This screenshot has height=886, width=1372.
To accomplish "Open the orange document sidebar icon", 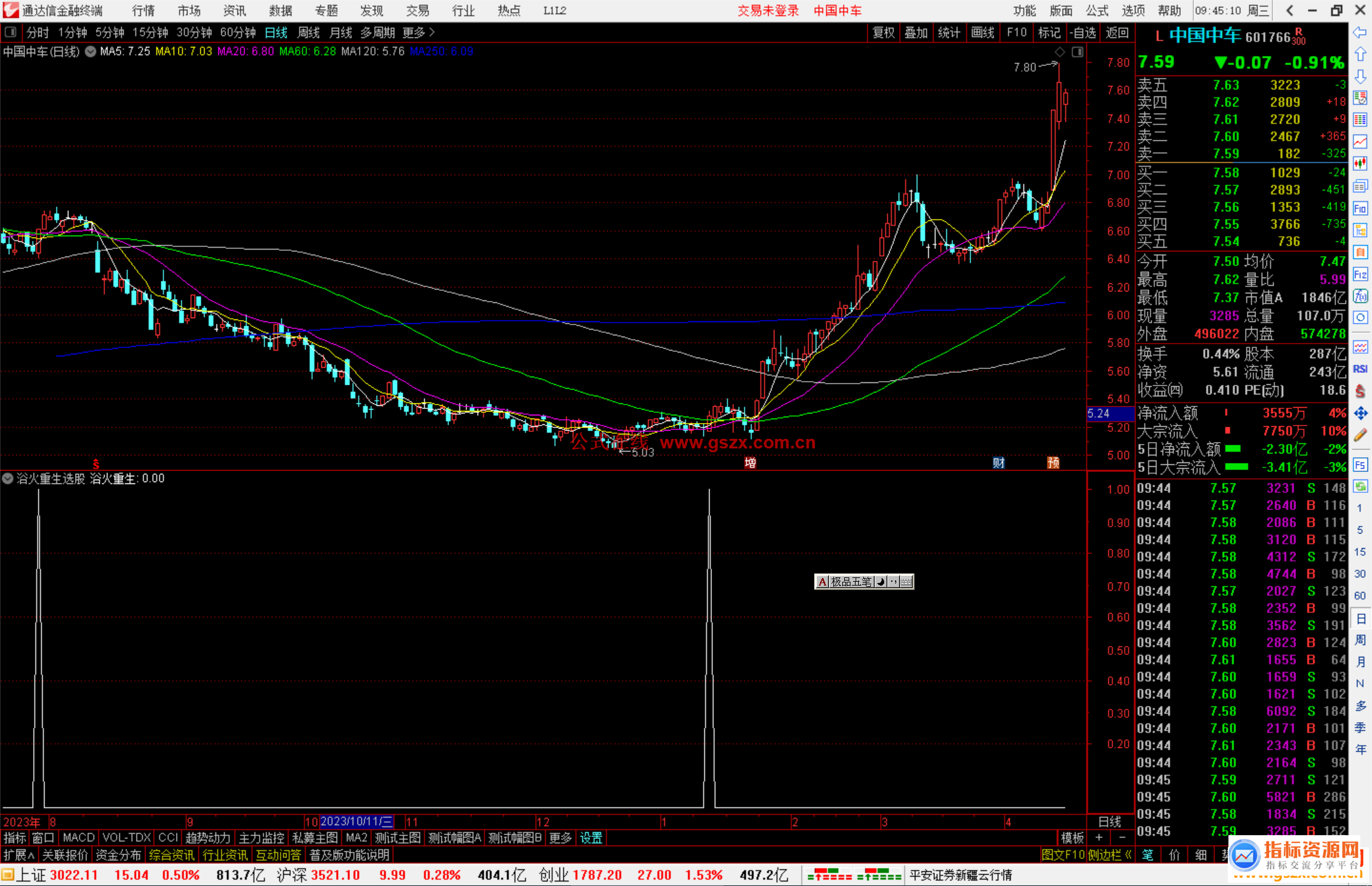I will 1360,252.
